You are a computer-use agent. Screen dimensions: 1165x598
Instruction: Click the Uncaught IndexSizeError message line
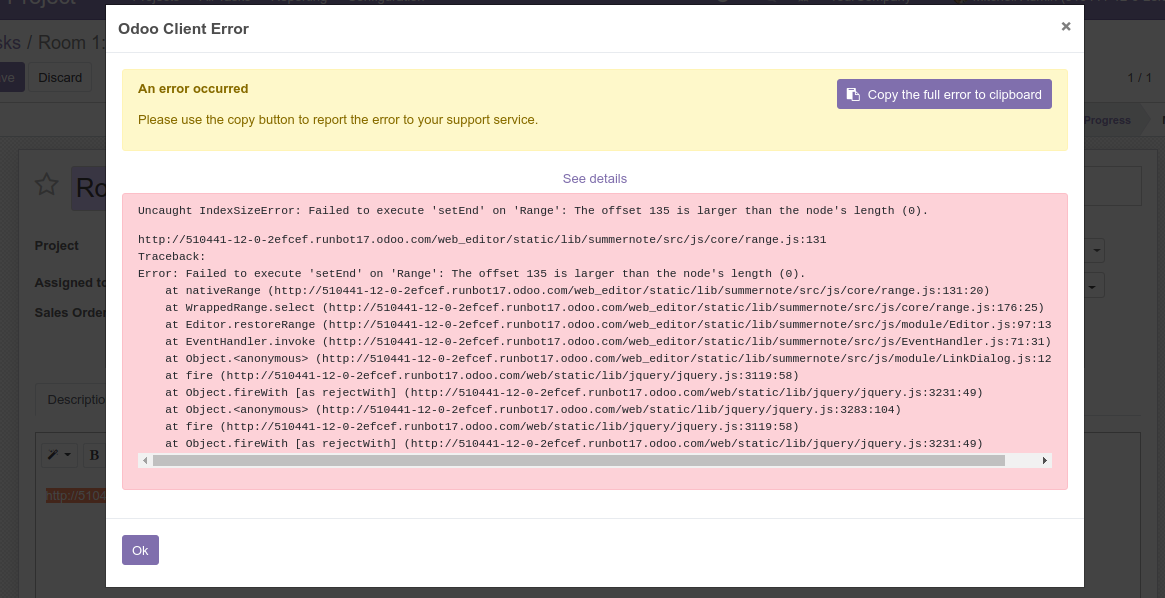tap(533, 211)
